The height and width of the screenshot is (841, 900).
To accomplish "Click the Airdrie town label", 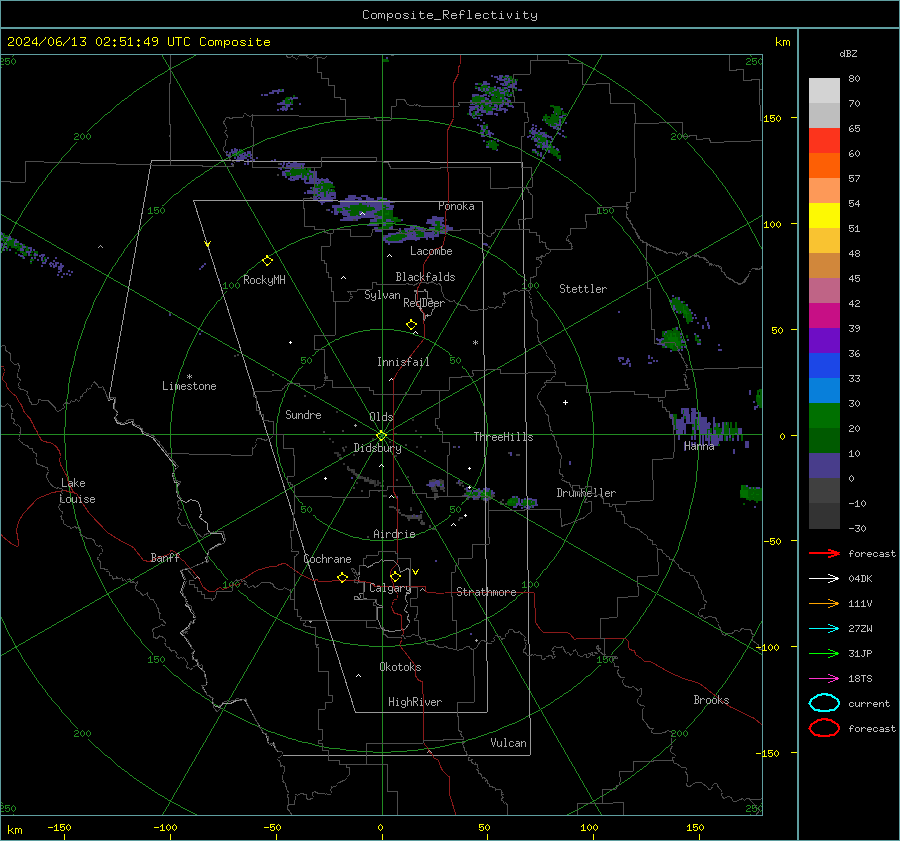I will click(394, 534).
